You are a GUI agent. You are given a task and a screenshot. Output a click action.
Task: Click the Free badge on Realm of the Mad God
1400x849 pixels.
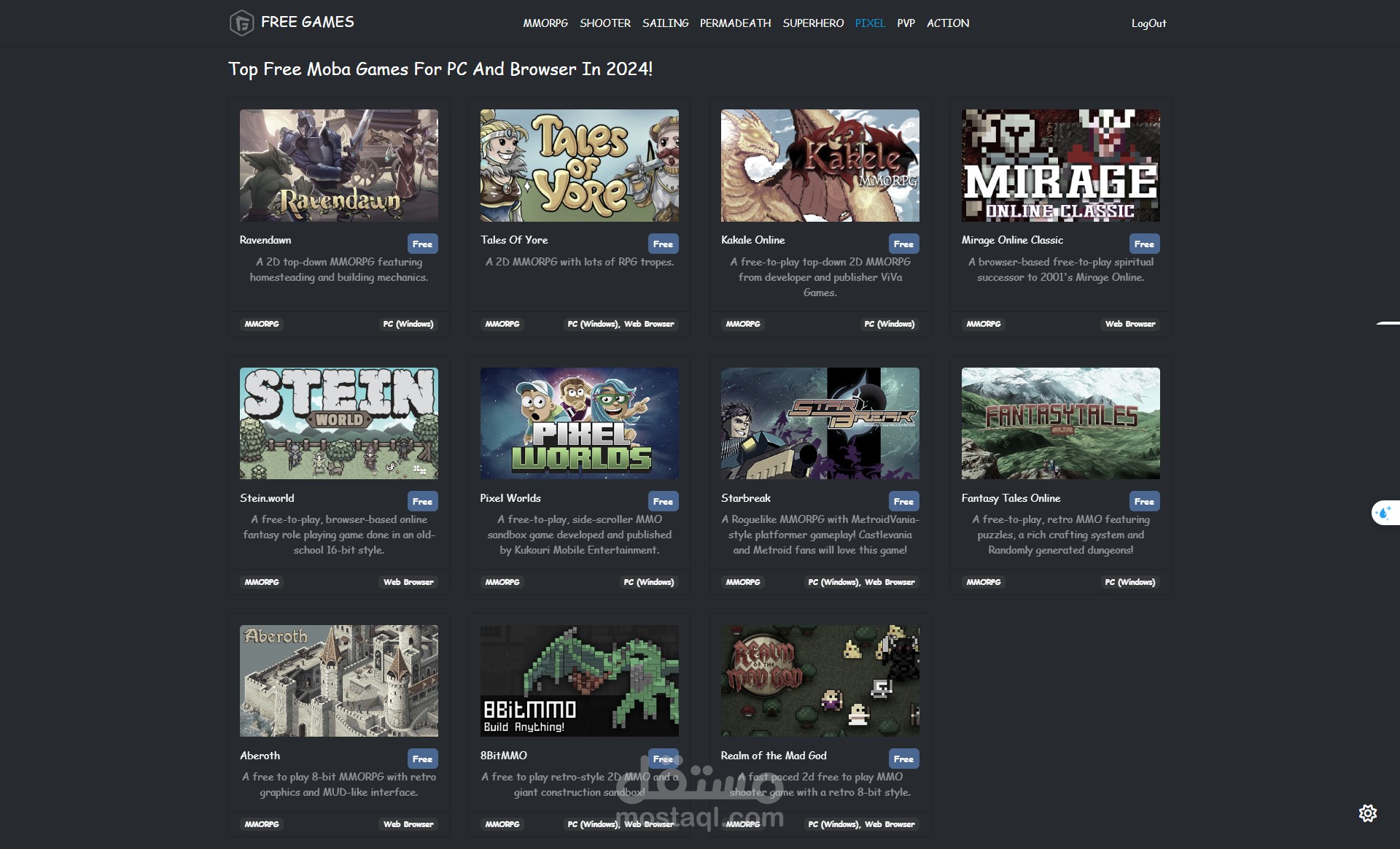tap(903, 759)
